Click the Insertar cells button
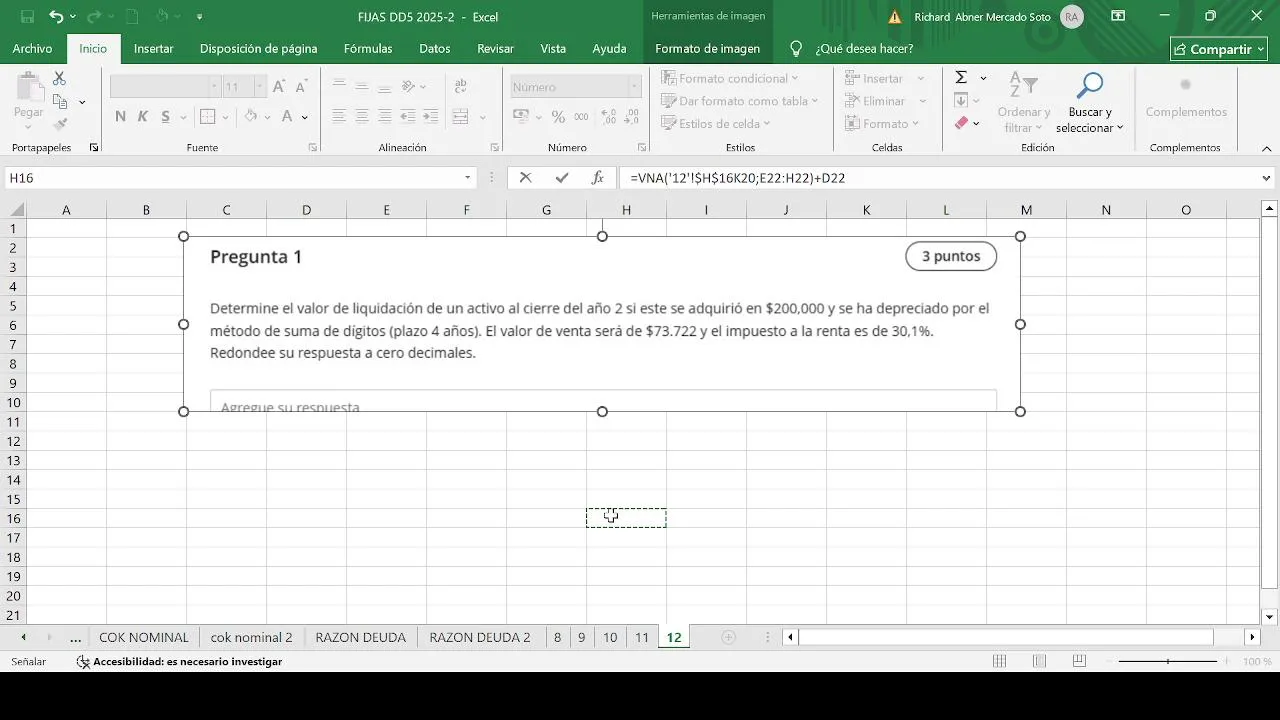Image resolution: width=1280 pixels, height=720 pixels. (885, 78)
